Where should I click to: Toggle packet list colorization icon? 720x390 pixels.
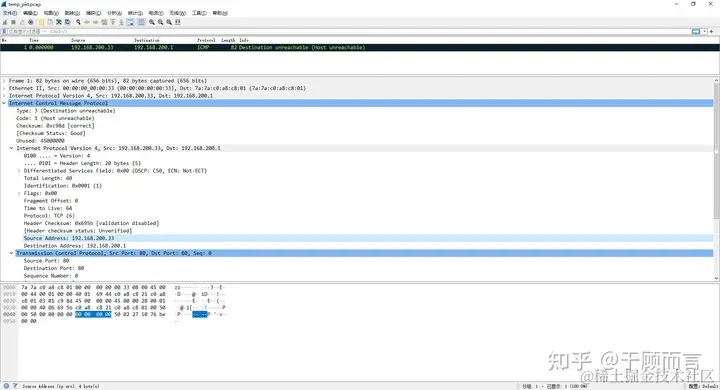click(x=141, y=22)
